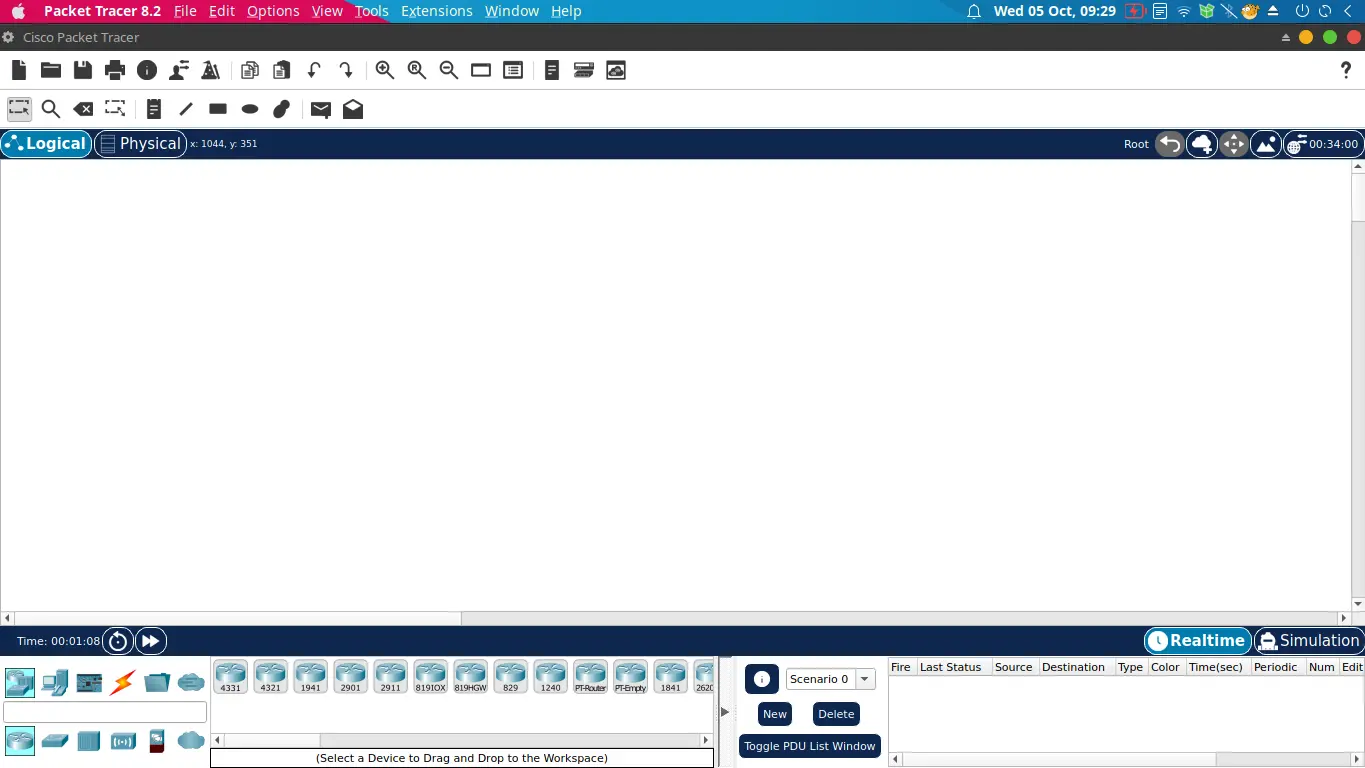
Task: Click Toggle PDU List Window button
Action: pos(810,746)
